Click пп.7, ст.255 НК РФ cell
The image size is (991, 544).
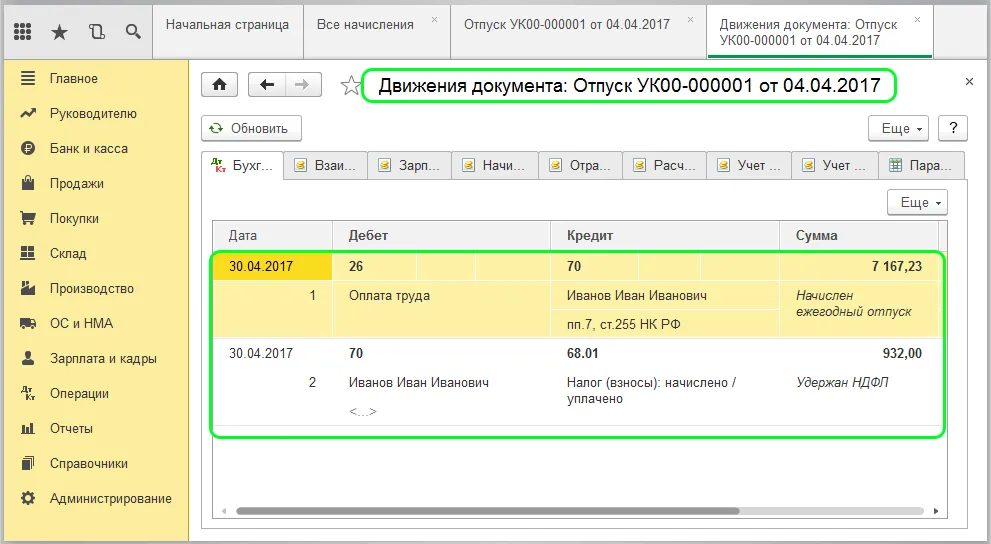[x=665, y=325]
